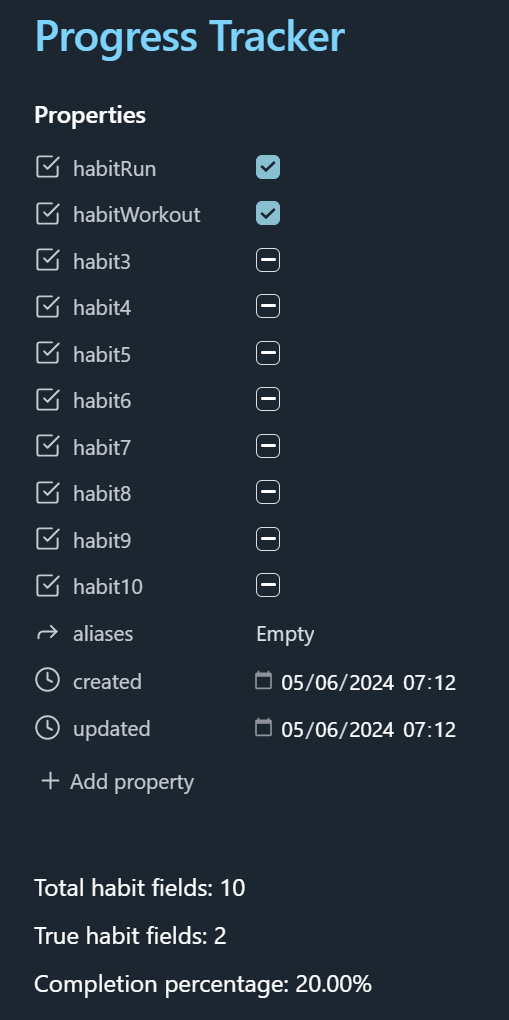Click the clock icon beside updated

tap(48, 727)
